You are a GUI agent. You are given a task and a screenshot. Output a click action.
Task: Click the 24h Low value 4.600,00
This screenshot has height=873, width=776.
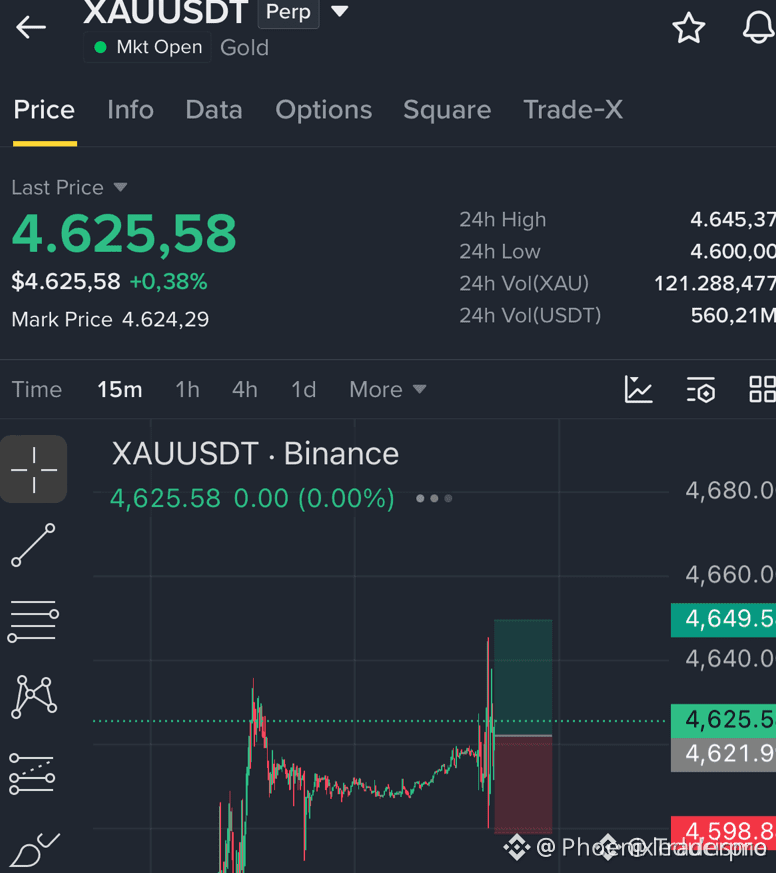733,252
